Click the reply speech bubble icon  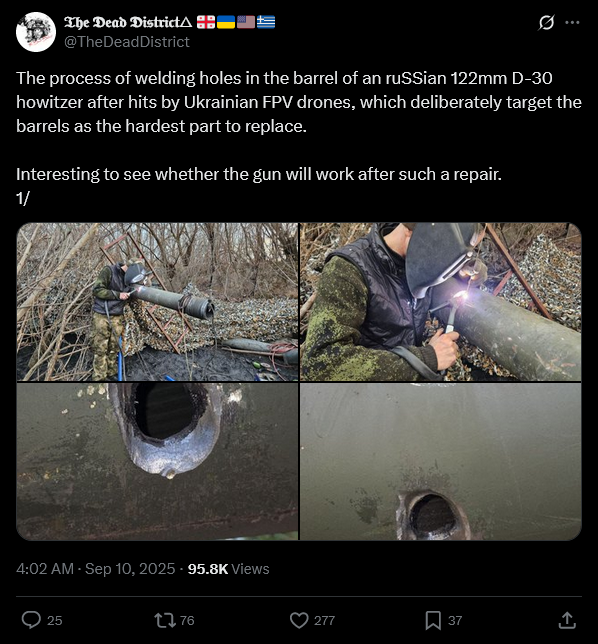31,620
